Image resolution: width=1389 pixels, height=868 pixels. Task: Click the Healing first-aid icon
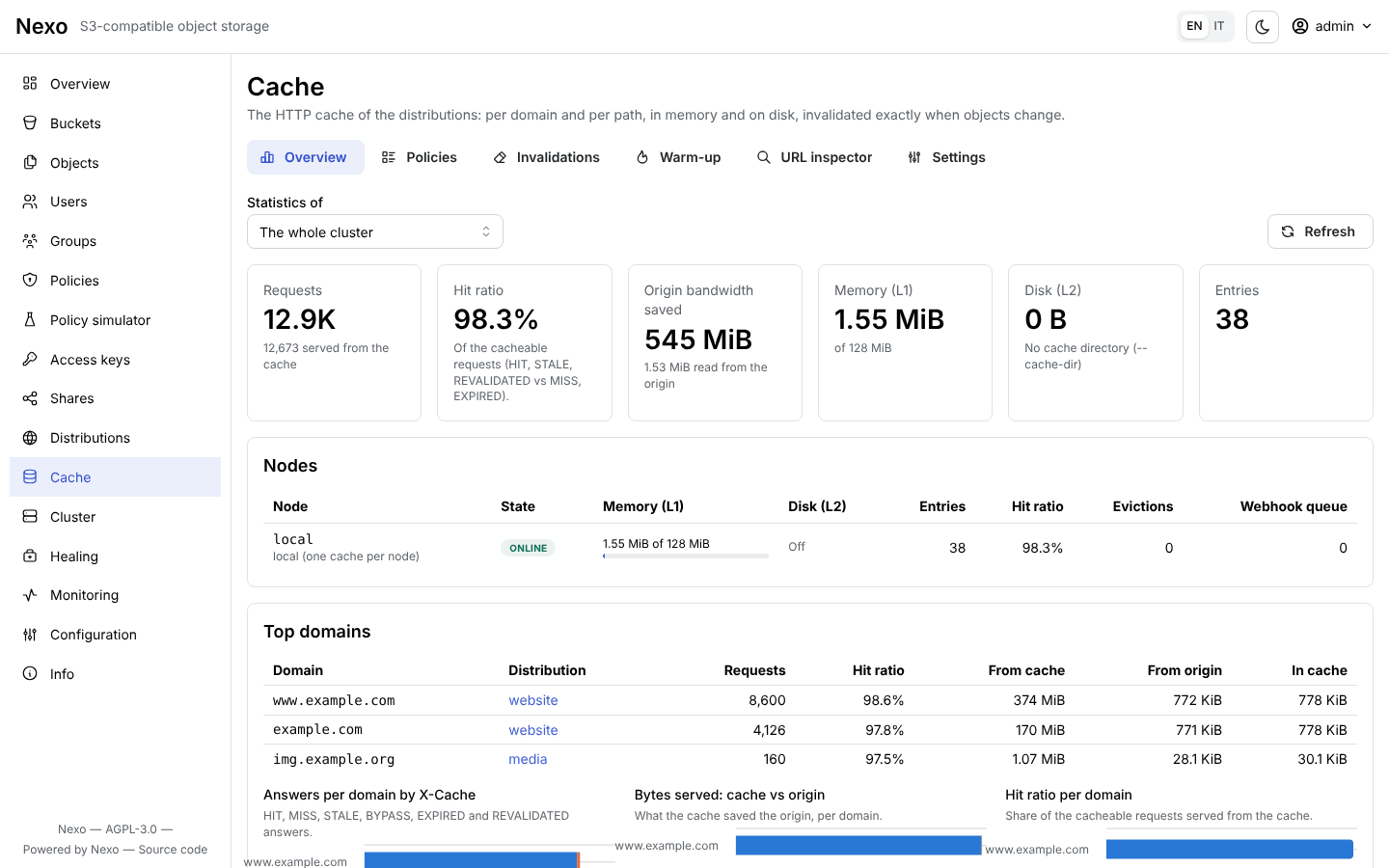pyautogui.click(x=30, y=556)
